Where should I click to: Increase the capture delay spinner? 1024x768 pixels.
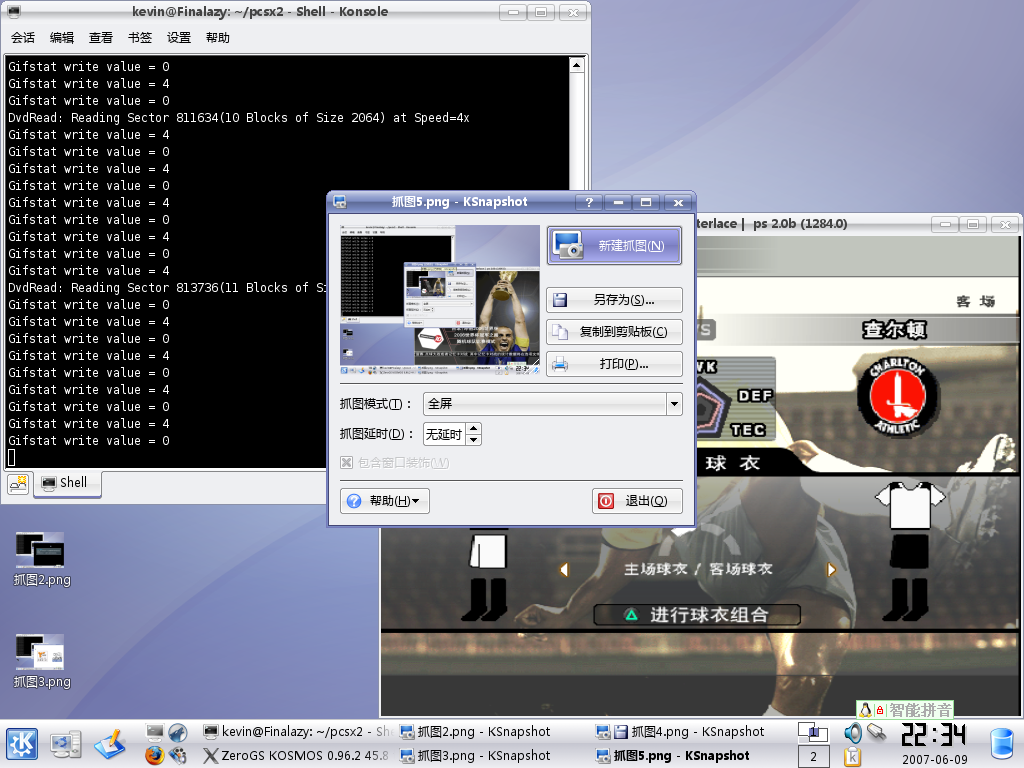474,428
